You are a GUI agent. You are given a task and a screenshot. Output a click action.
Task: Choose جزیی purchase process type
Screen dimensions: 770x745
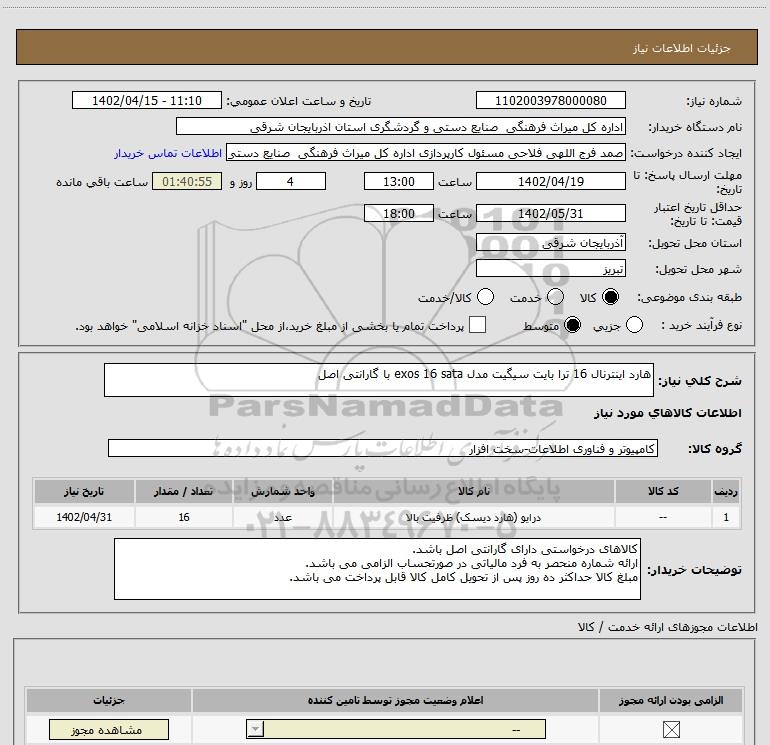point(634,325)
